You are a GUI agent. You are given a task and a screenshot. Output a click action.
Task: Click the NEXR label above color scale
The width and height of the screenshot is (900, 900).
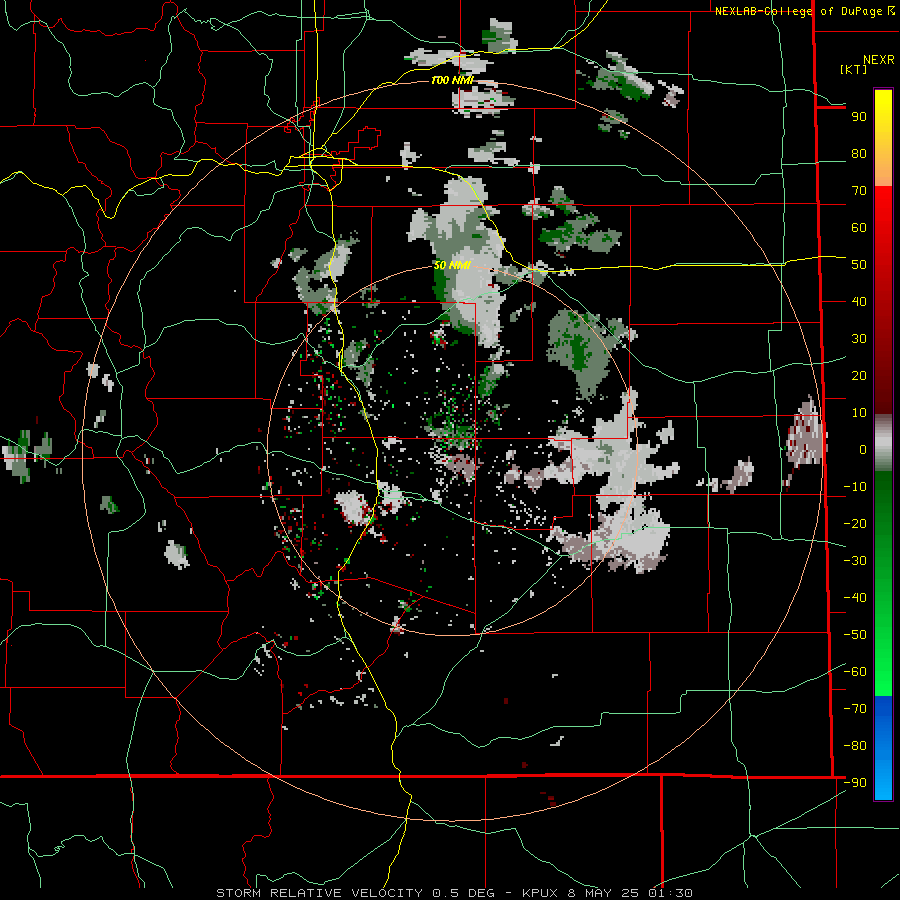click(x=878, y=60)
